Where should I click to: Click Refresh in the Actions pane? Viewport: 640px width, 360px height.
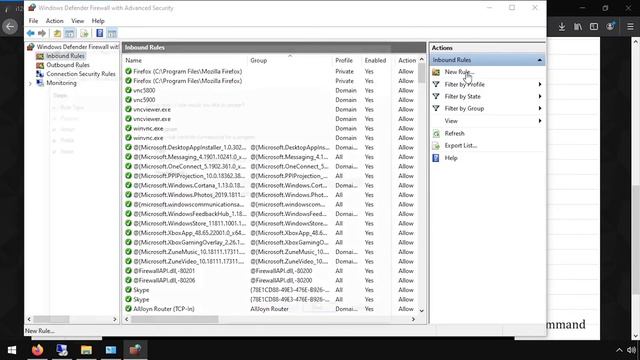click(x=454, y=133)
